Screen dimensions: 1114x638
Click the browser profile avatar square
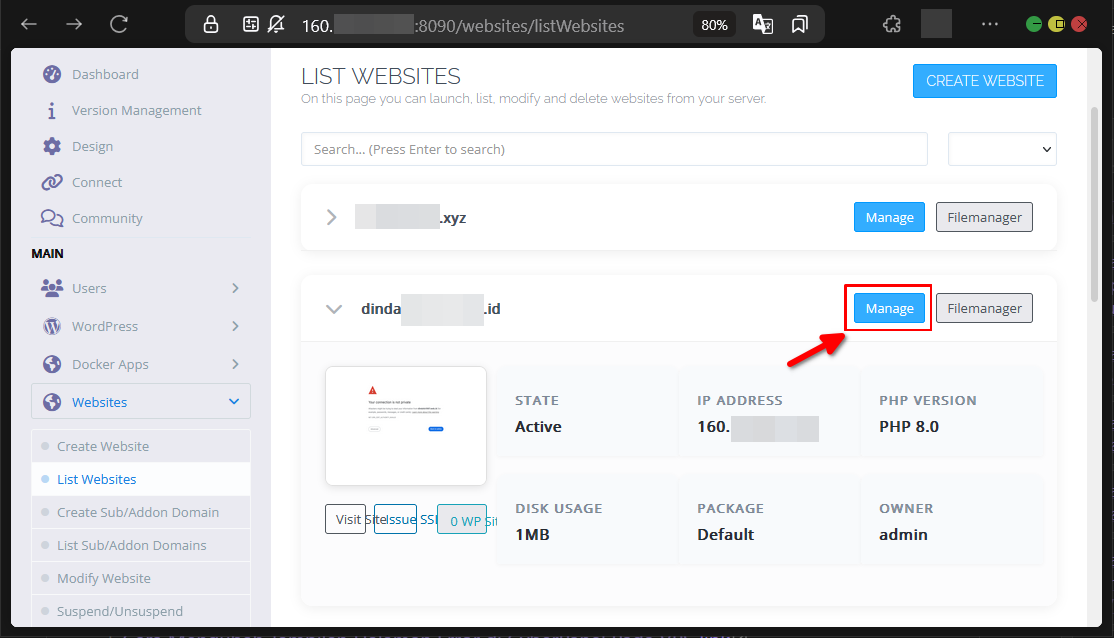[x=936, y=24]
